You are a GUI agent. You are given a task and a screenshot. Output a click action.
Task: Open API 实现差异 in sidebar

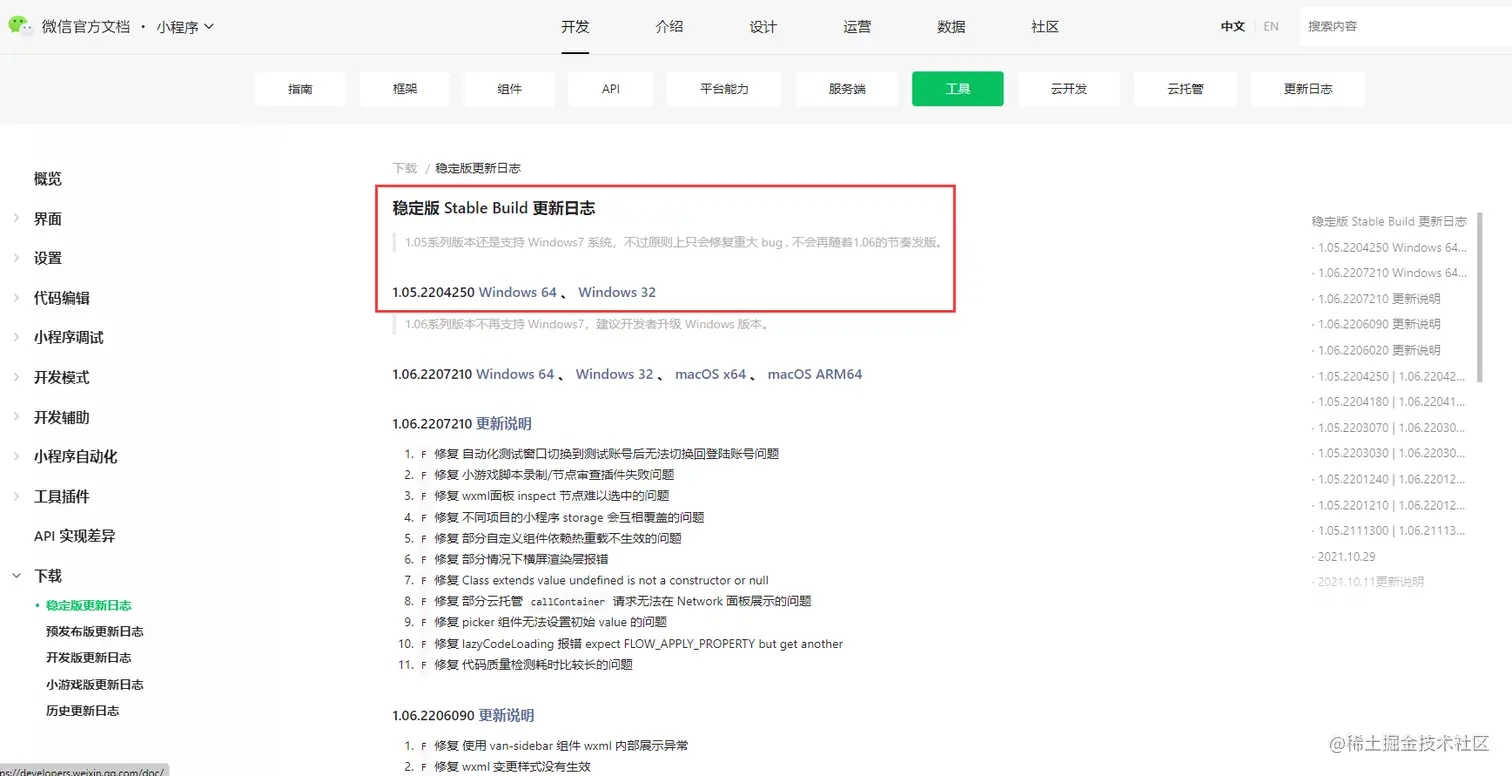pyautogui.click(x=74, y=536)
